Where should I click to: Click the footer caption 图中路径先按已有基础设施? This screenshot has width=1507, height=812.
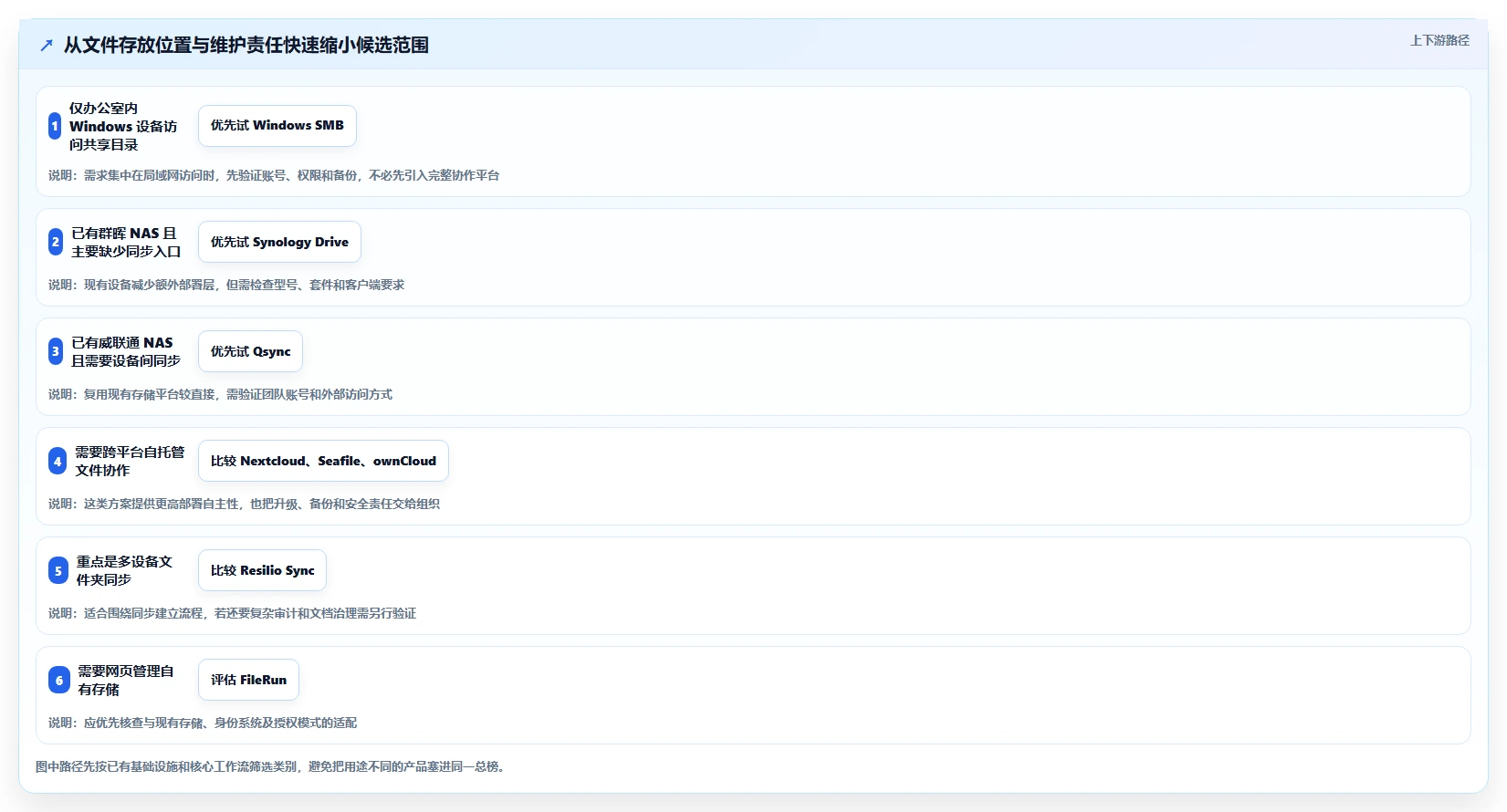[x=272, y=766]
